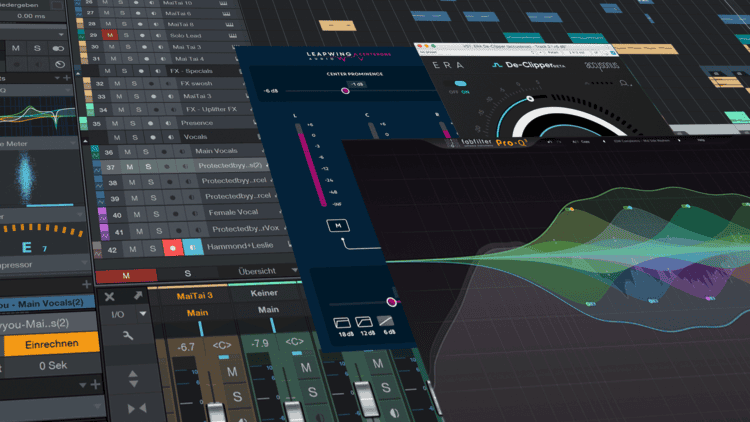750x422 pixels.
Task: Click inspector channel M button
Action: pyautogui.click(x=16, y=48)
